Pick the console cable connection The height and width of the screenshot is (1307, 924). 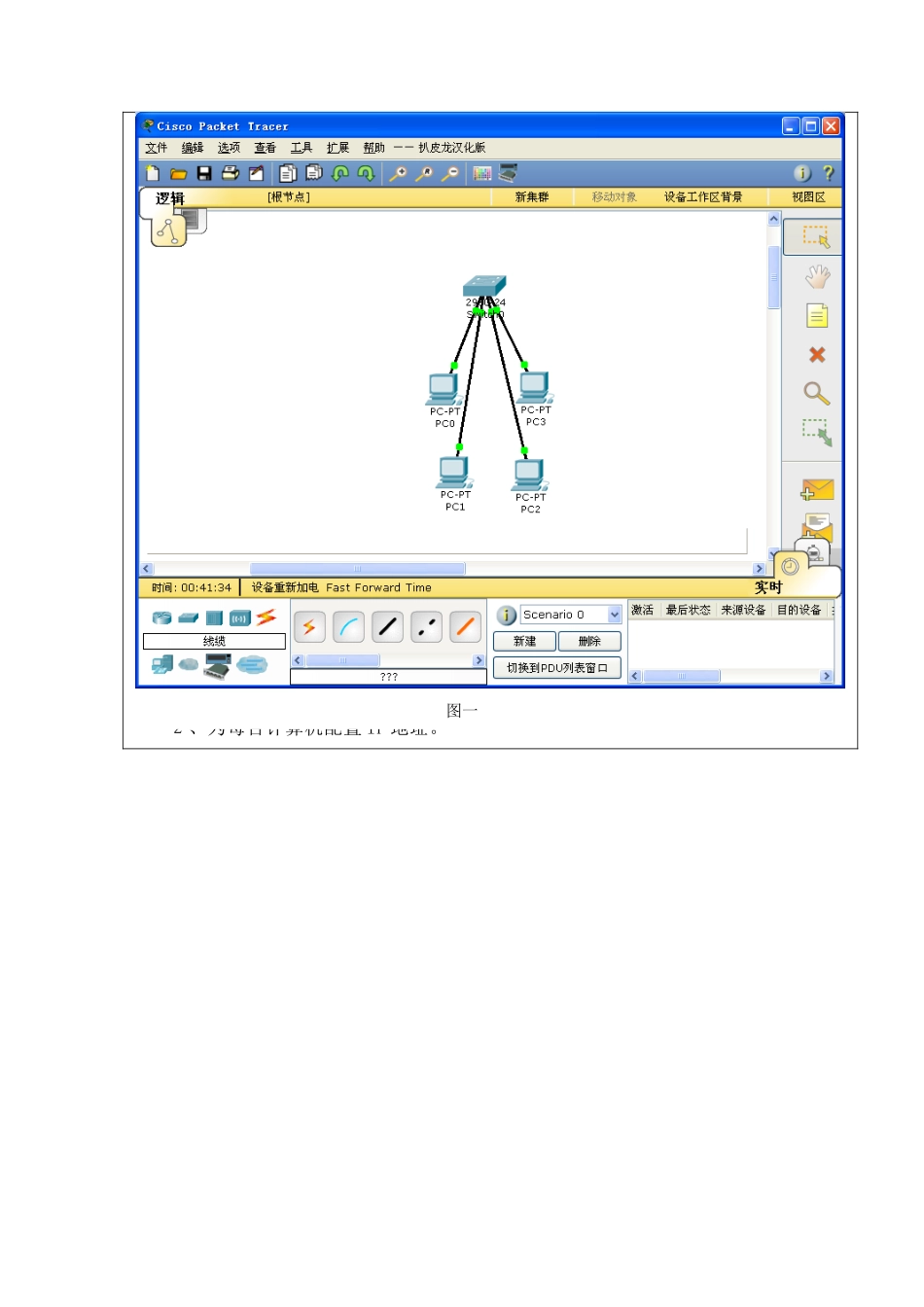[348, 627]
